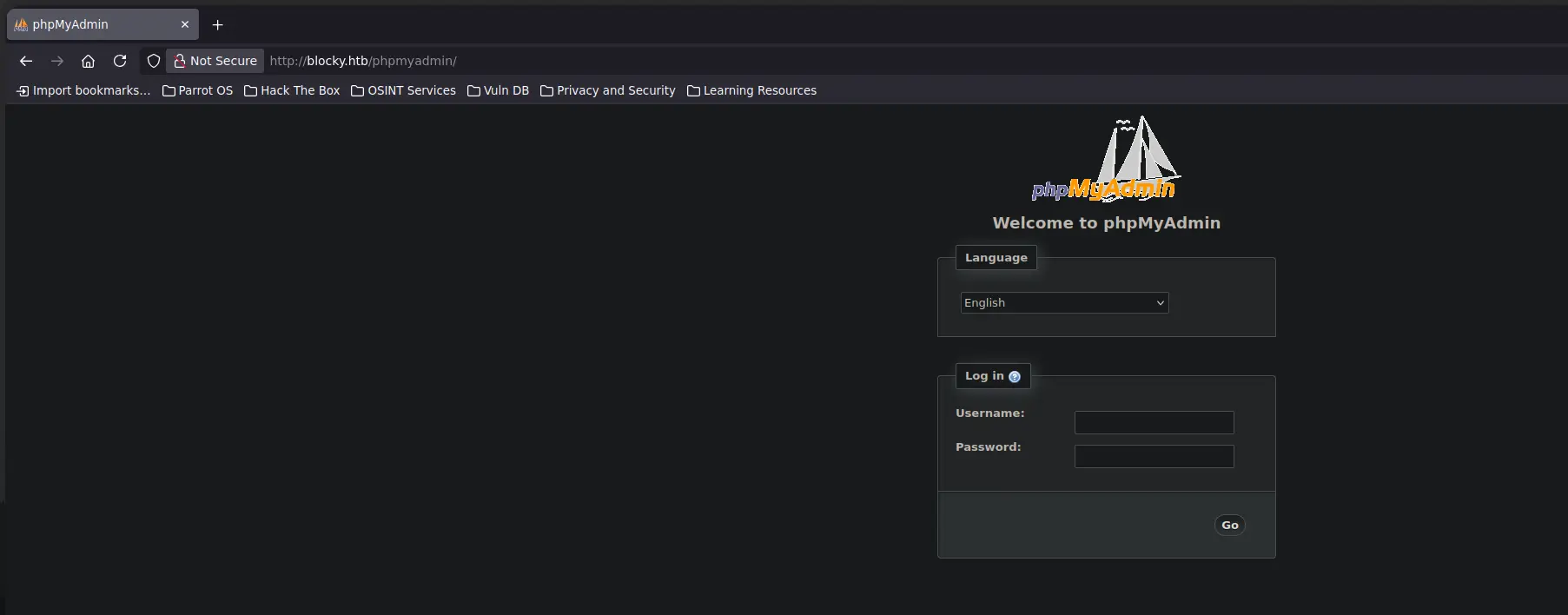Click the browser forward arrow

[x=57, y=61]
